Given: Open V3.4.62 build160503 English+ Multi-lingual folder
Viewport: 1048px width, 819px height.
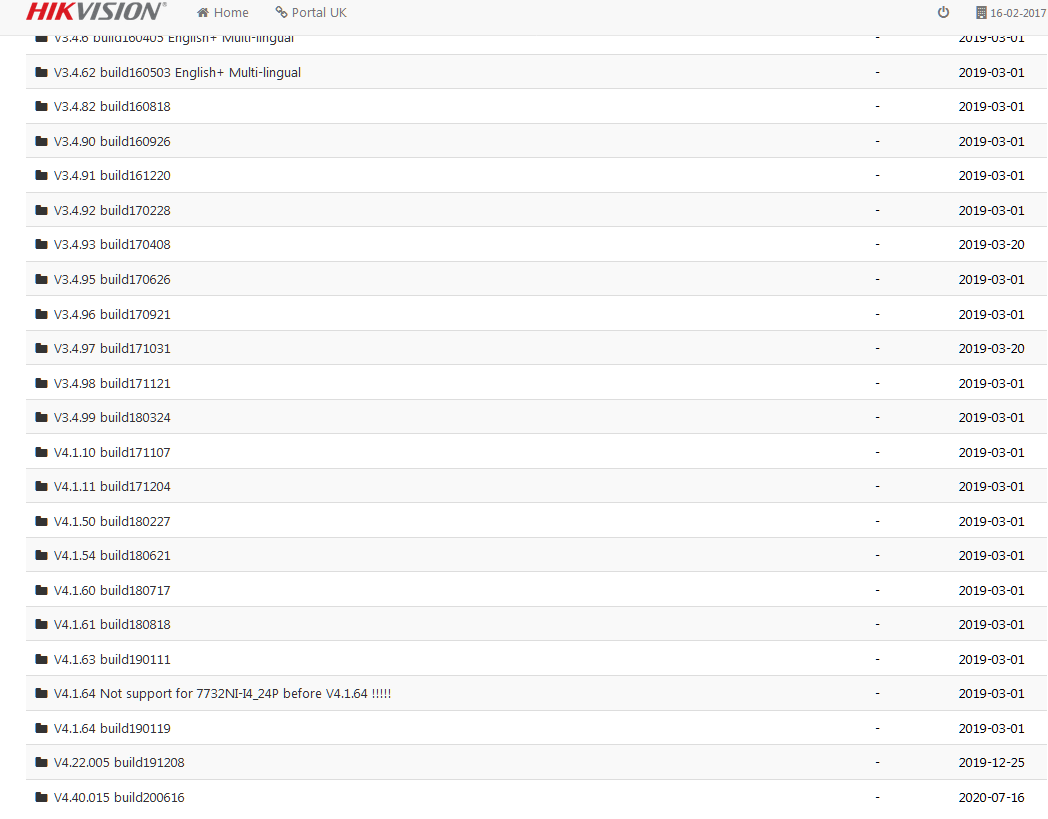Looking at the screenshot, I should 177,73.
